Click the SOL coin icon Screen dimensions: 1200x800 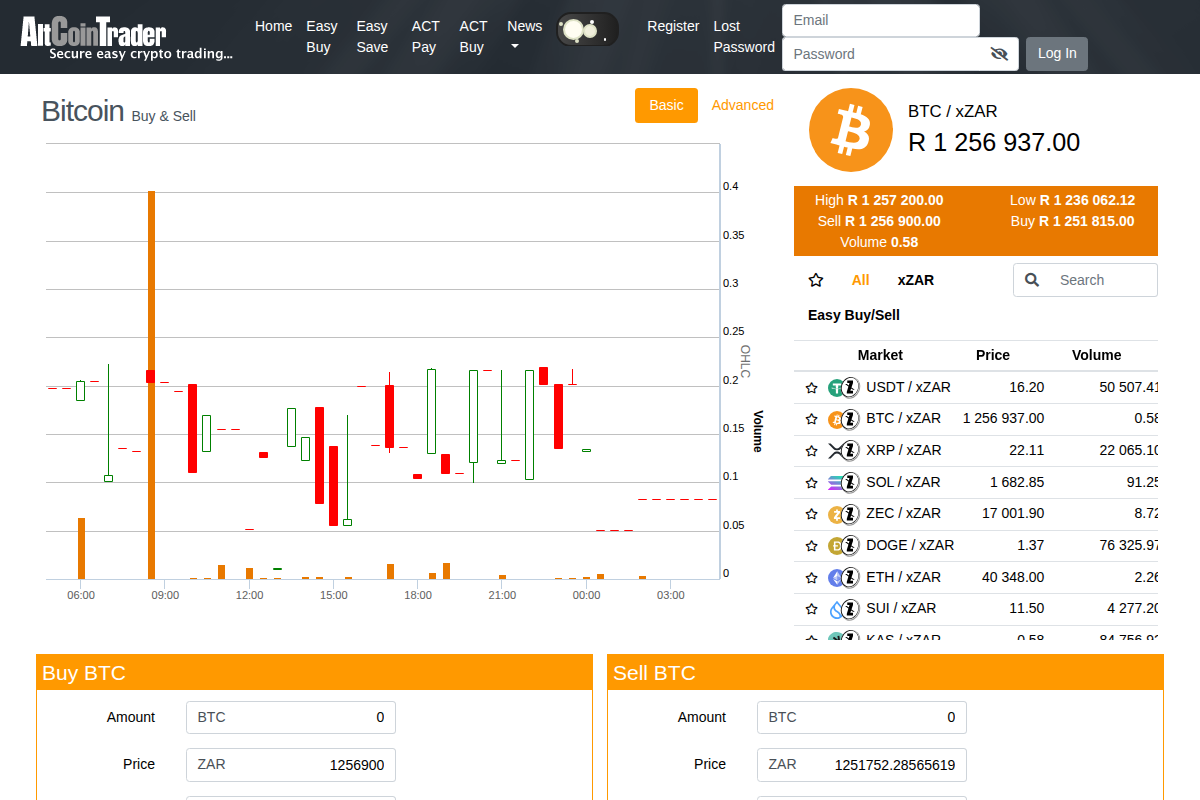(837, 483)
